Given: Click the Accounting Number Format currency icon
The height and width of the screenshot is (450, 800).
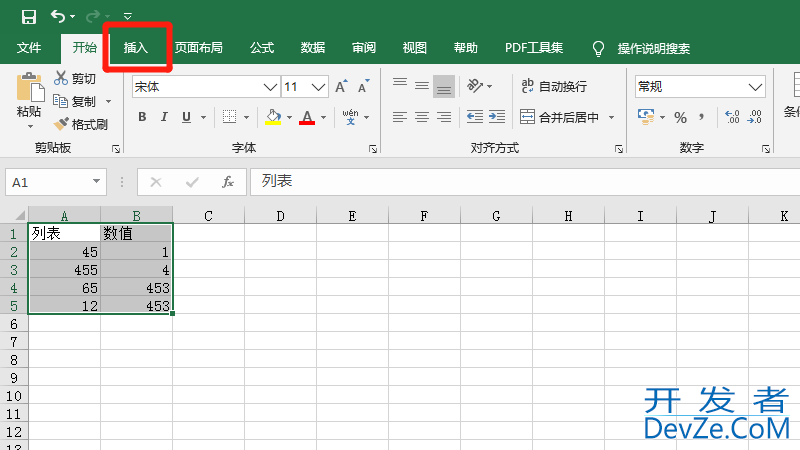Looking at the screenshot, I should coord(646,117).
